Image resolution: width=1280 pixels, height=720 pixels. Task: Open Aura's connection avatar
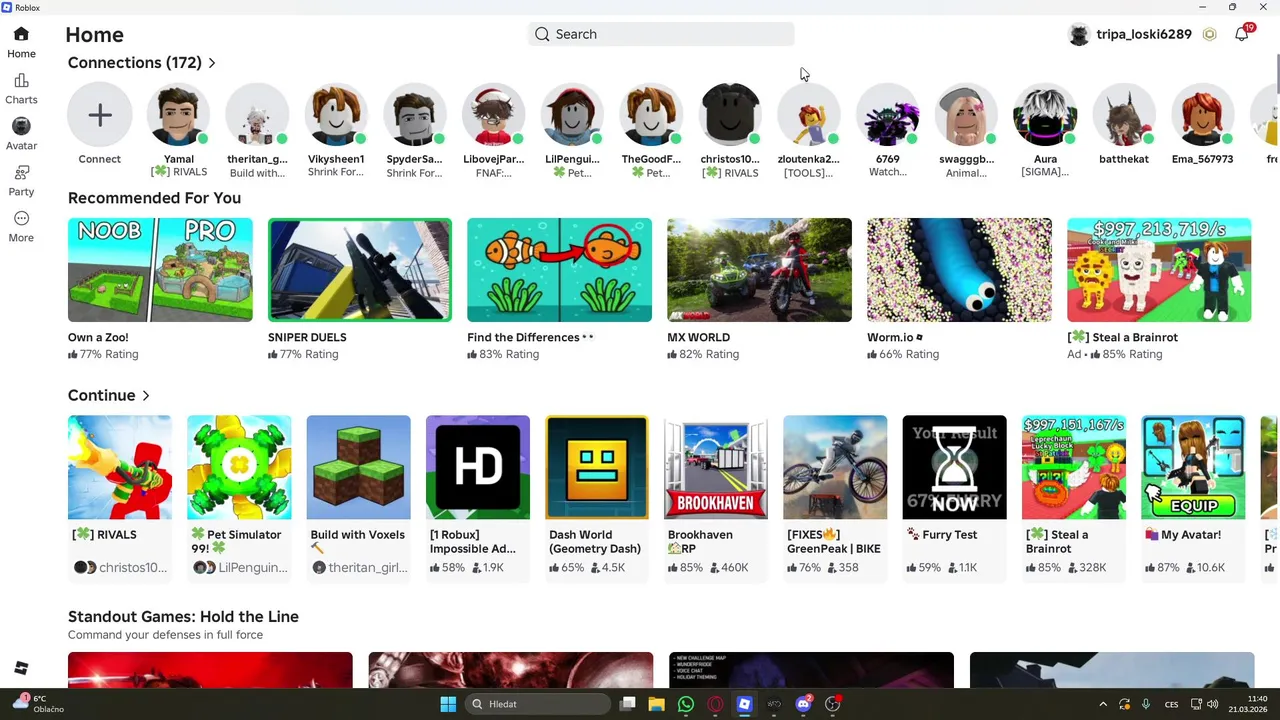pyautogui.click(x=1045, y=115)
